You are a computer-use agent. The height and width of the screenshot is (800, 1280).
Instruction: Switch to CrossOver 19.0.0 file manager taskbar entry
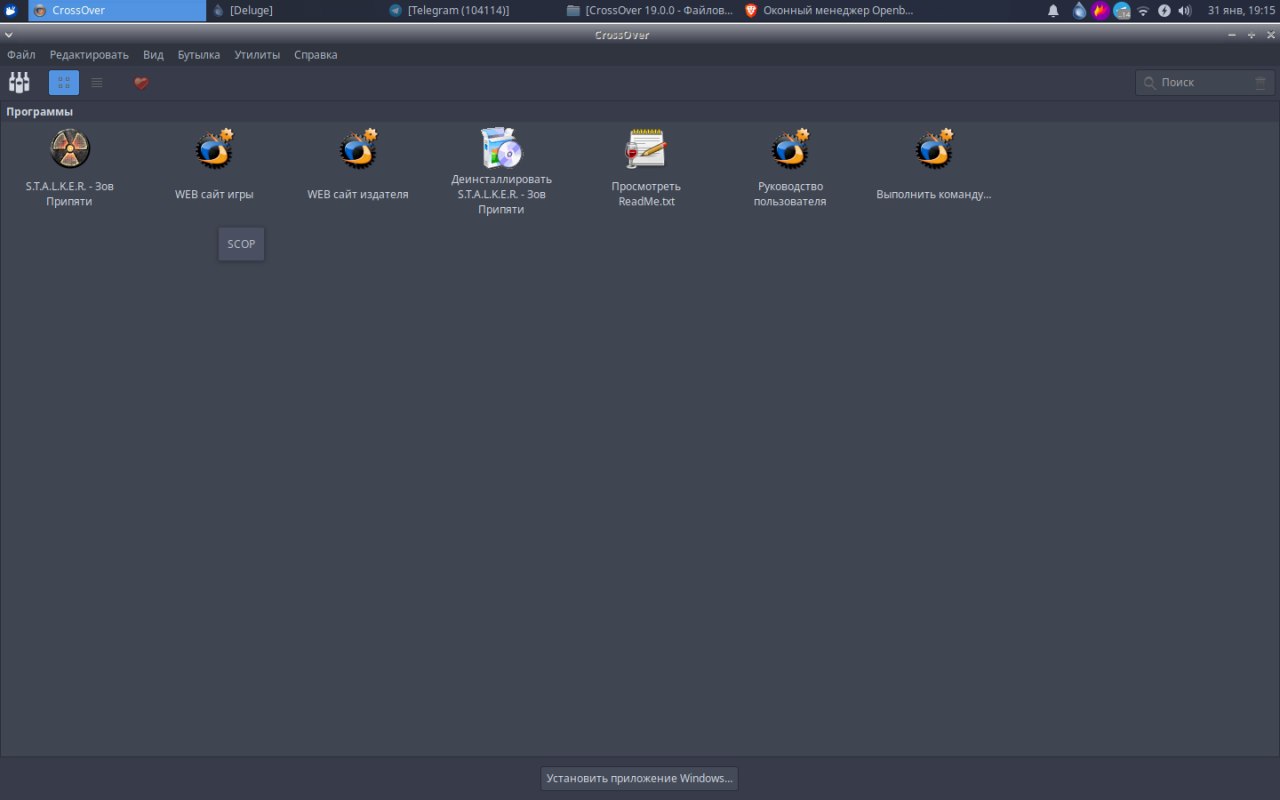coord(650,10)
